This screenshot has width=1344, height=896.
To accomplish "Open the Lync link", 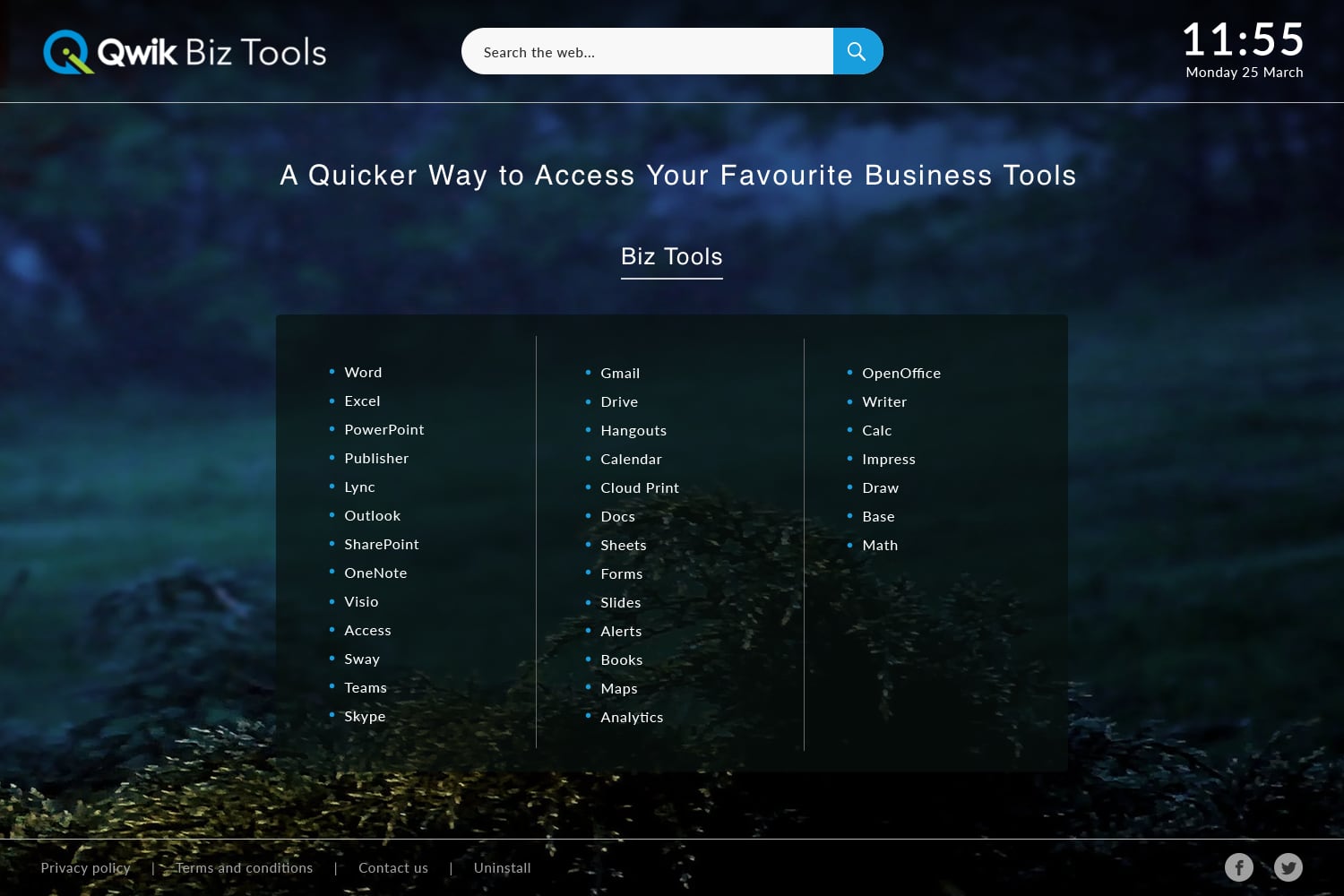I will click(359, 487).
